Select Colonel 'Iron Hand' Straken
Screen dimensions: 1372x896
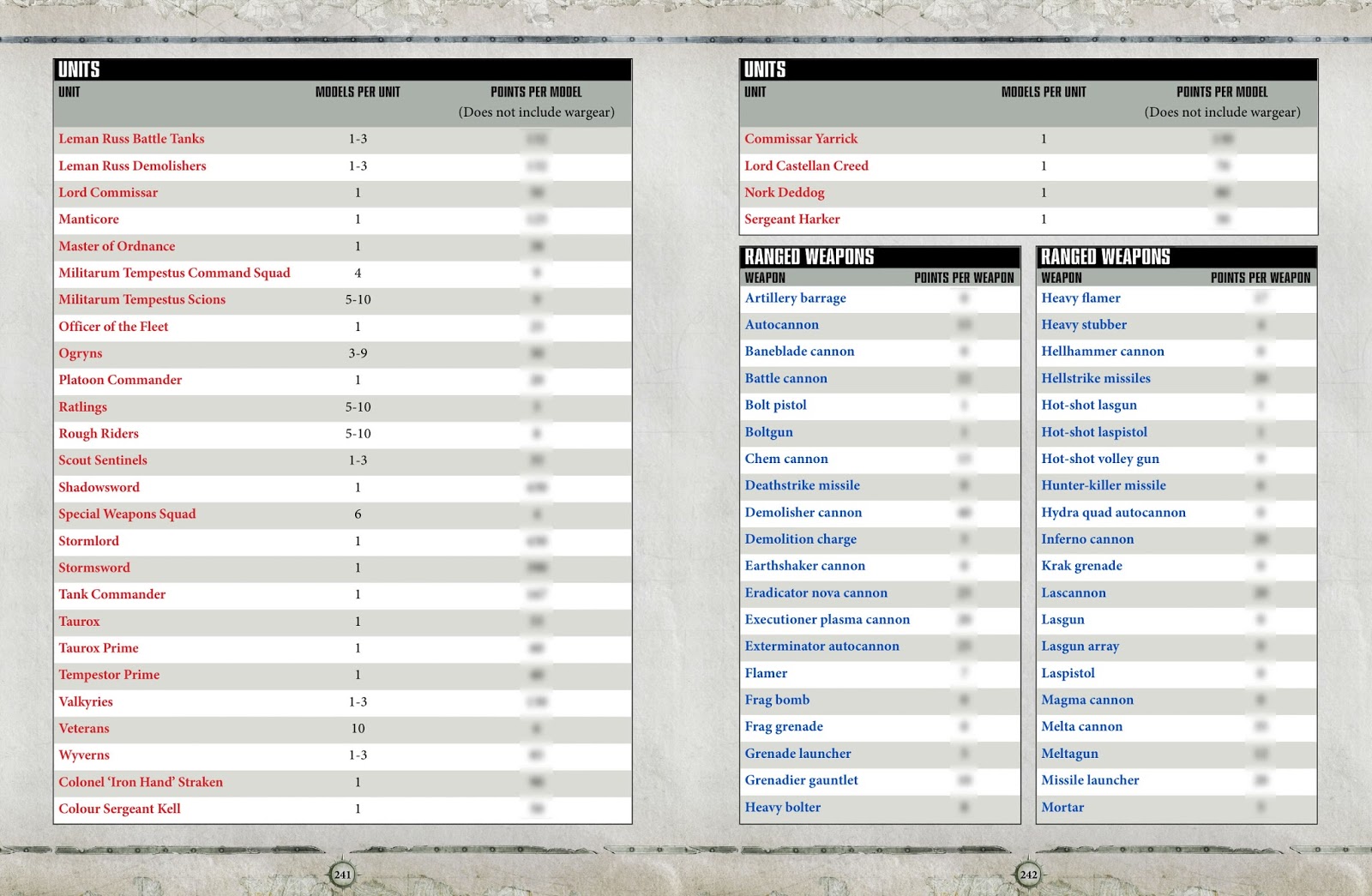(140, 782)
